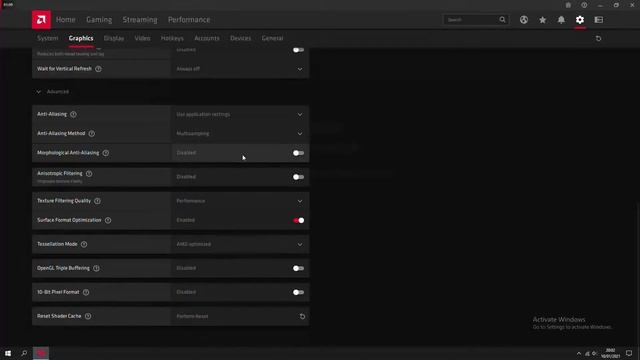Switch to Display settings tab
The height and width of the screenshot is (360, 640).
114,38
